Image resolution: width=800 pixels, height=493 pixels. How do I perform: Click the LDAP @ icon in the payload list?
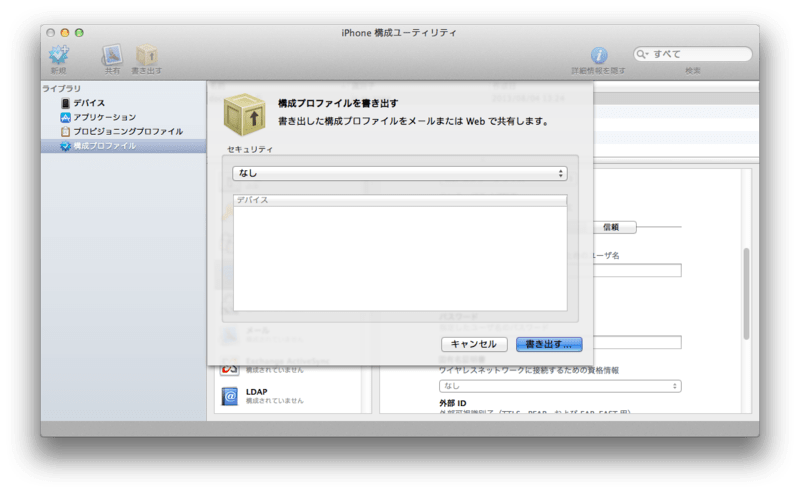point(230,396)
